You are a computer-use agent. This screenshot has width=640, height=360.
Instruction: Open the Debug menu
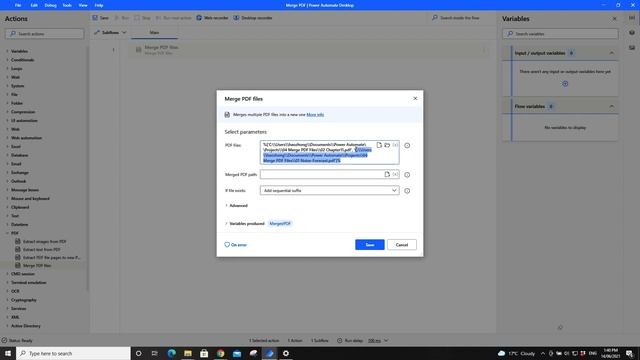pos(51,5)
